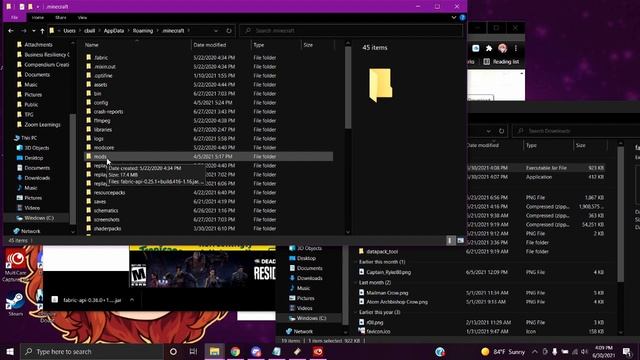The image size is (640, 360).
Task: Open the View ribbon tab
Action: tap(82, 18)
